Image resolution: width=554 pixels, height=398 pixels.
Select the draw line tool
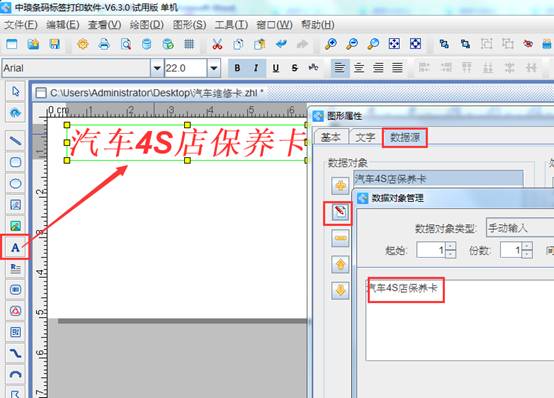tap(15, 141)
